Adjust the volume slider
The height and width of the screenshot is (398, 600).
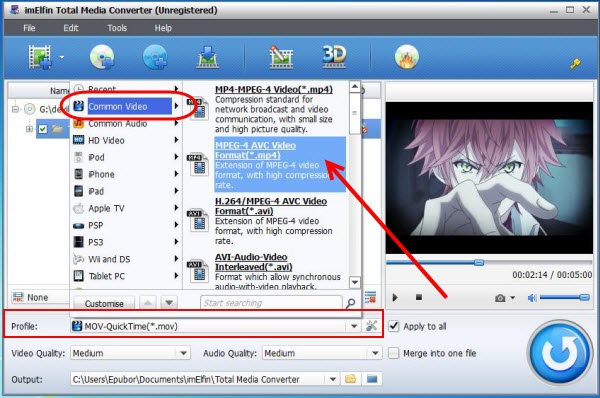[x=565, y=297]
